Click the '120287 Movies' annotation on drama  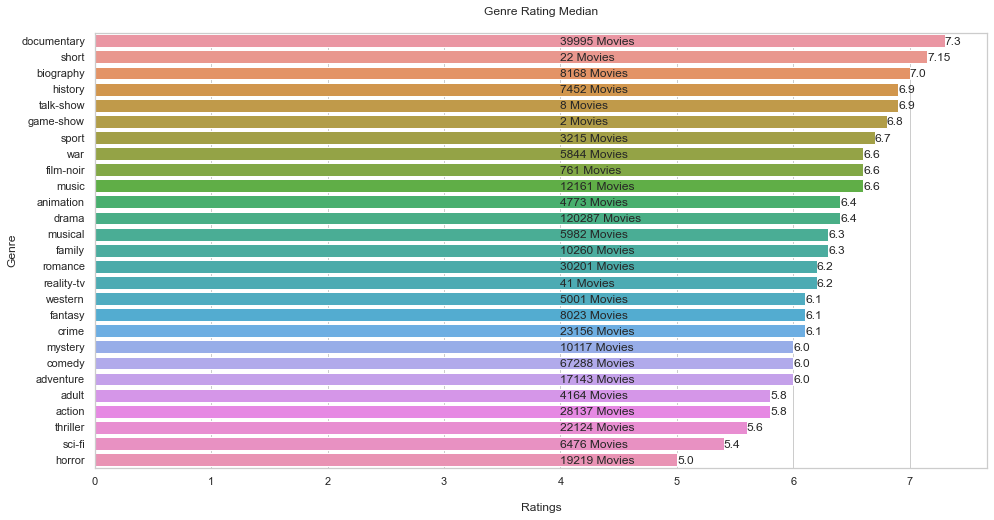coord(600,218)
